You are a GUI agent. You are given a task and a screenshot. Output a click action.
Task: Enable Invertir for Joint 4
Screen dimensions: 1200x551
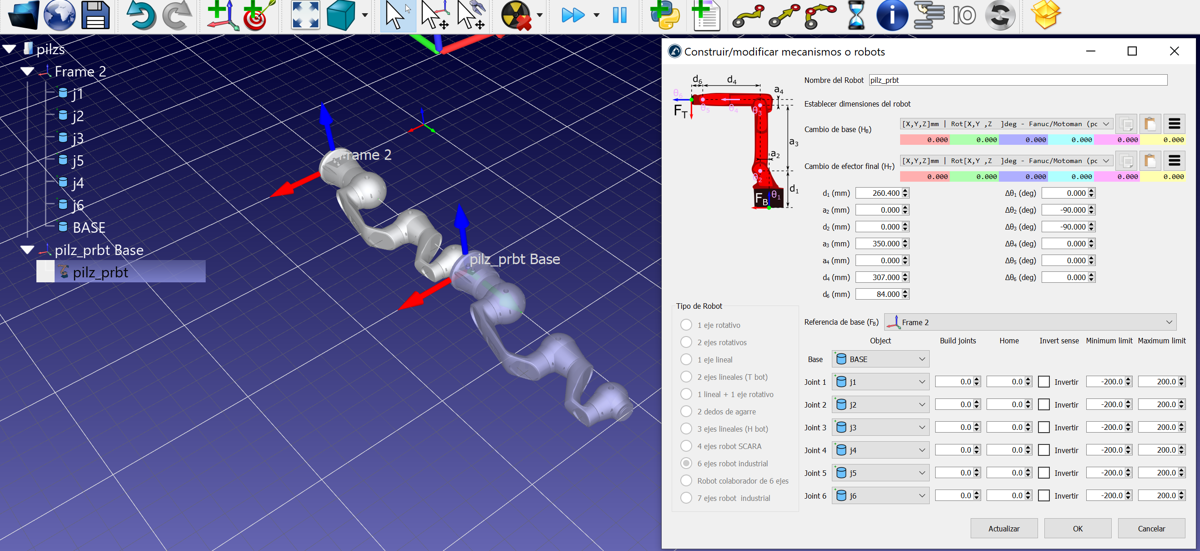(x=1044, y=450)
